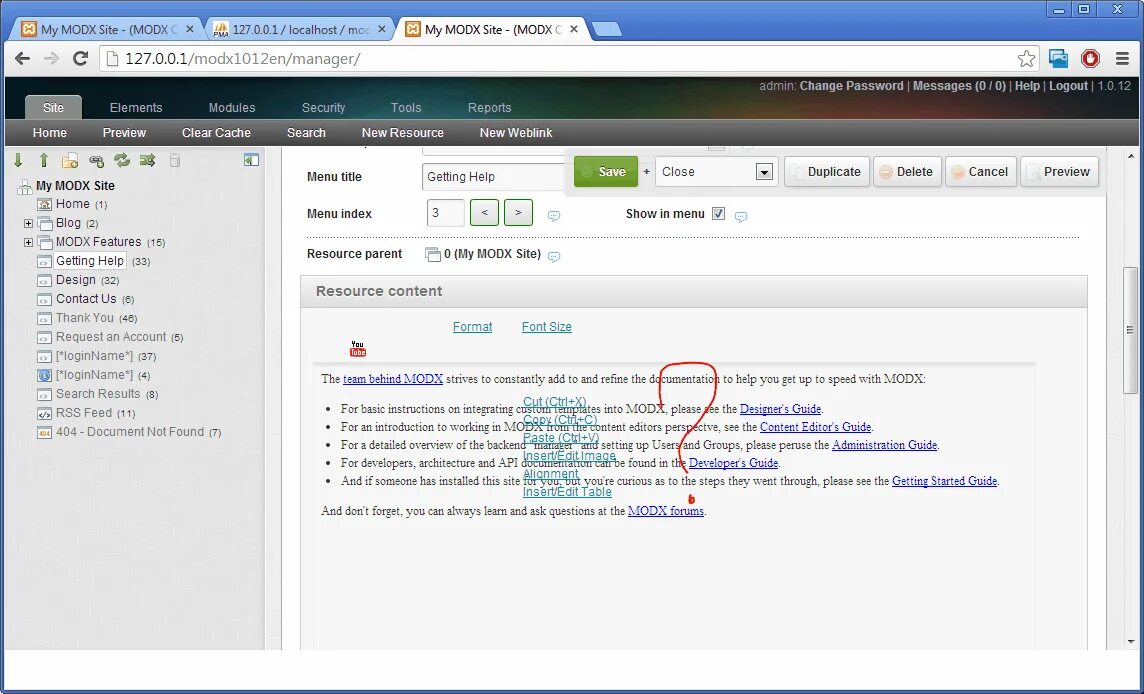The image size is (1144, 694).
Task: Click the Duplicate button
Action: pyautogui.click(x=827, y=172)
